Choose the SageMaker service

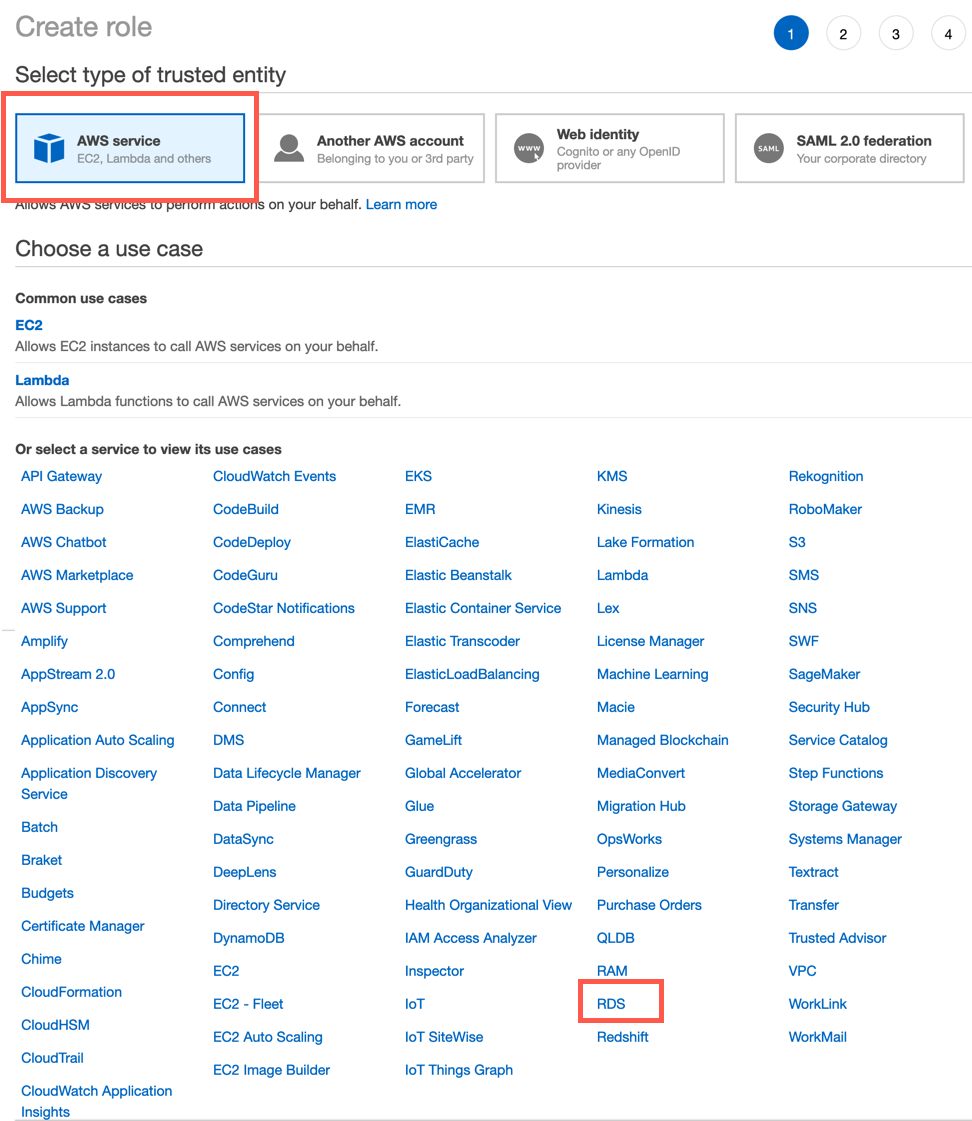tap(824, 674)
